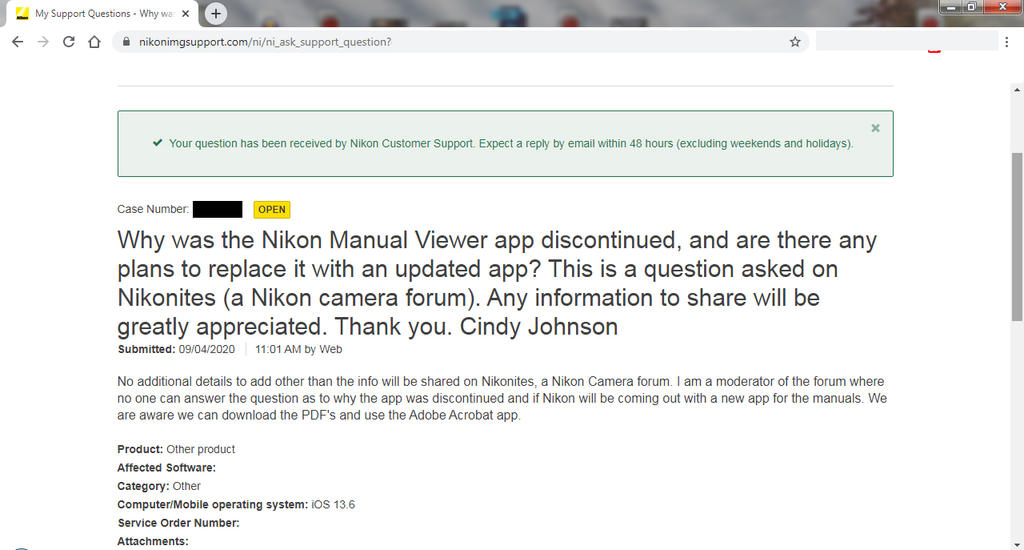Open the Chrome three-dot menu

pyautogui.click(x=1007, y=42)
